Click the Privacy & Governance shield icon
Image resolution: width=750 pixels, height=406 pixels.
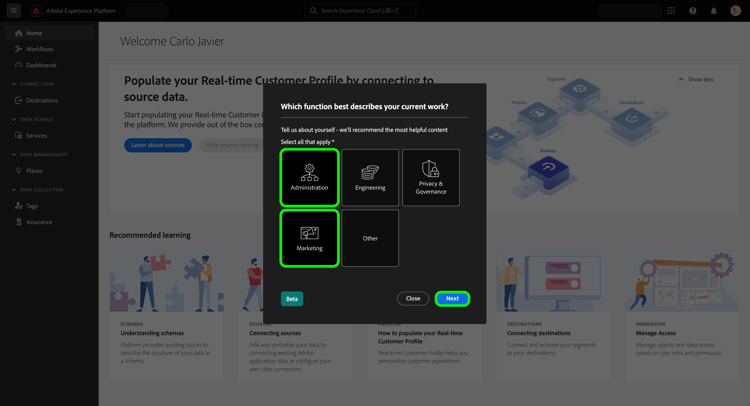[430, 169]
